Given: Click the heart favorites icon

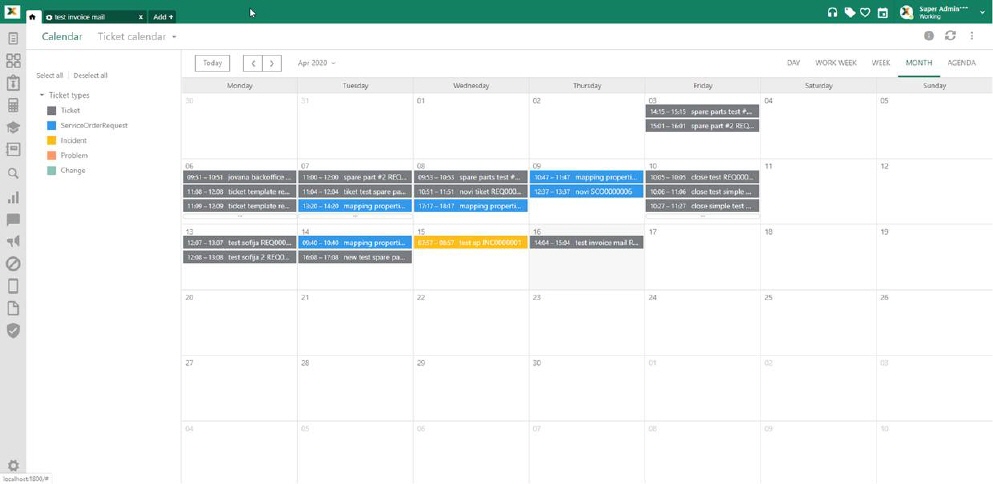Looking at the screenshot, I should (x=865, y=12).
